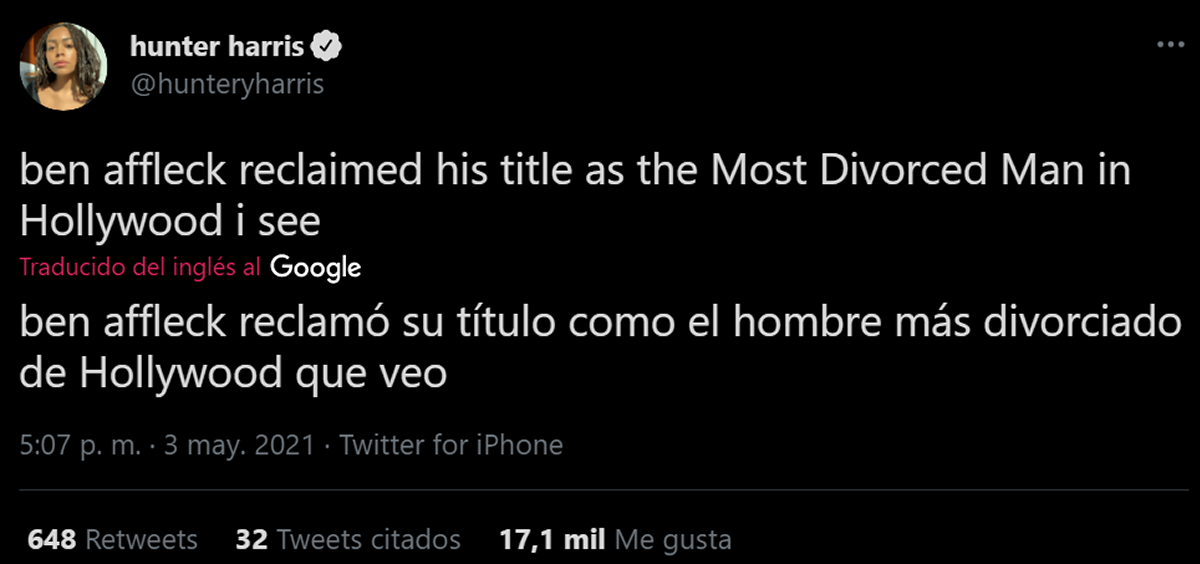The image size is (1200, 564).
Task: Open the Twitter for iPhone source link
Action: point(451,445)
